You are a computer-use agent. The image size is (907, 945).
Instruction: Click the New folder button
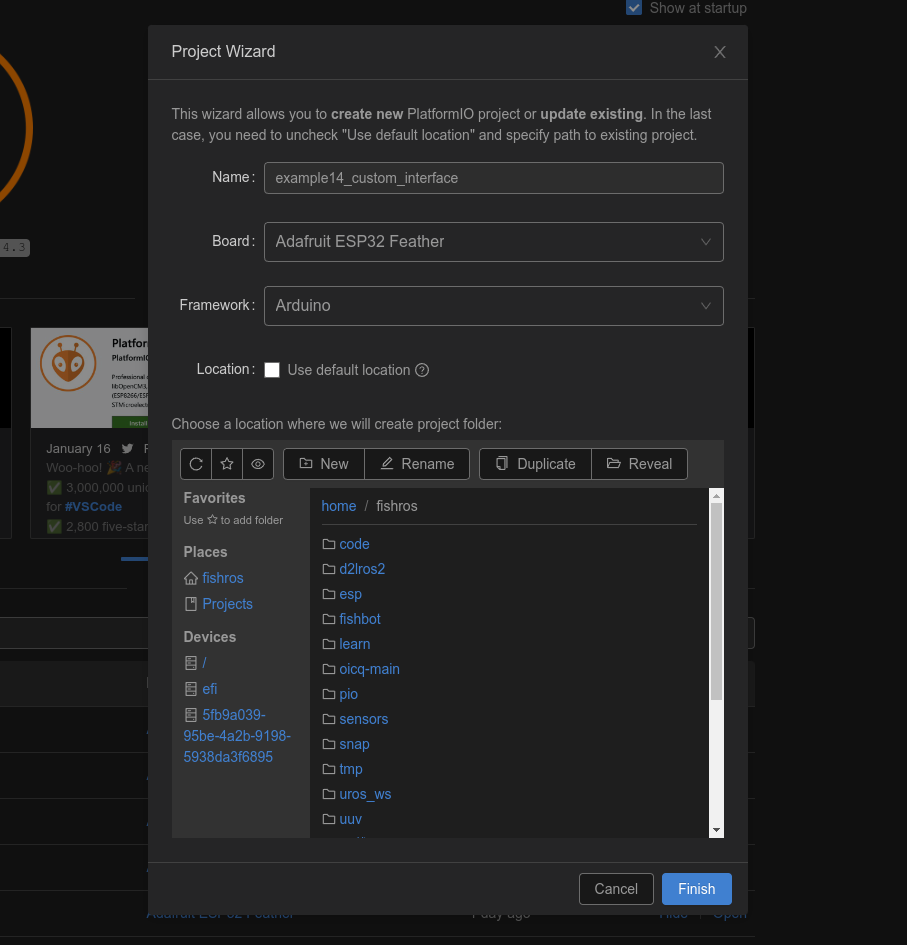(324, 464)
